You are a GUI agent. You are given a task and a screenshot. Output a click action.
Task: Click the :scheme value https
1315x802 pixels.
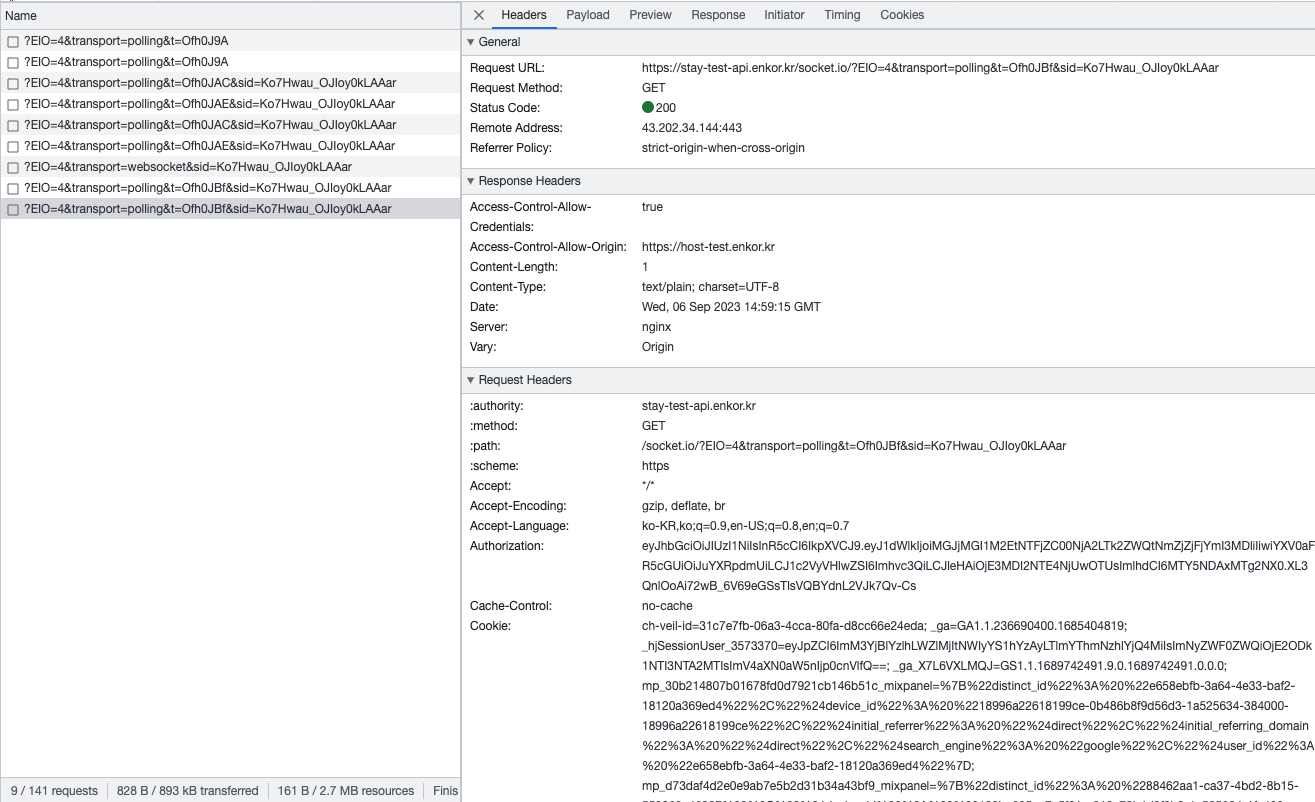656,466
